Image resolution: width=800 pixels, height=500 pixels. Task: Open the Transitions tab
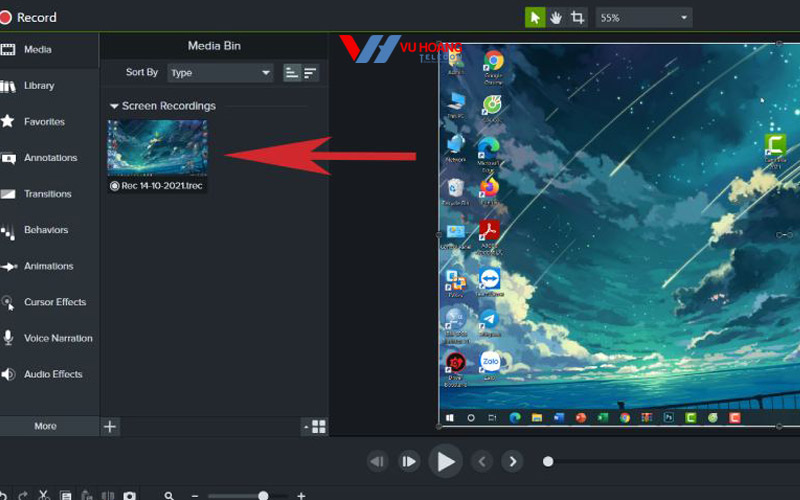click(x=49, y=194)
